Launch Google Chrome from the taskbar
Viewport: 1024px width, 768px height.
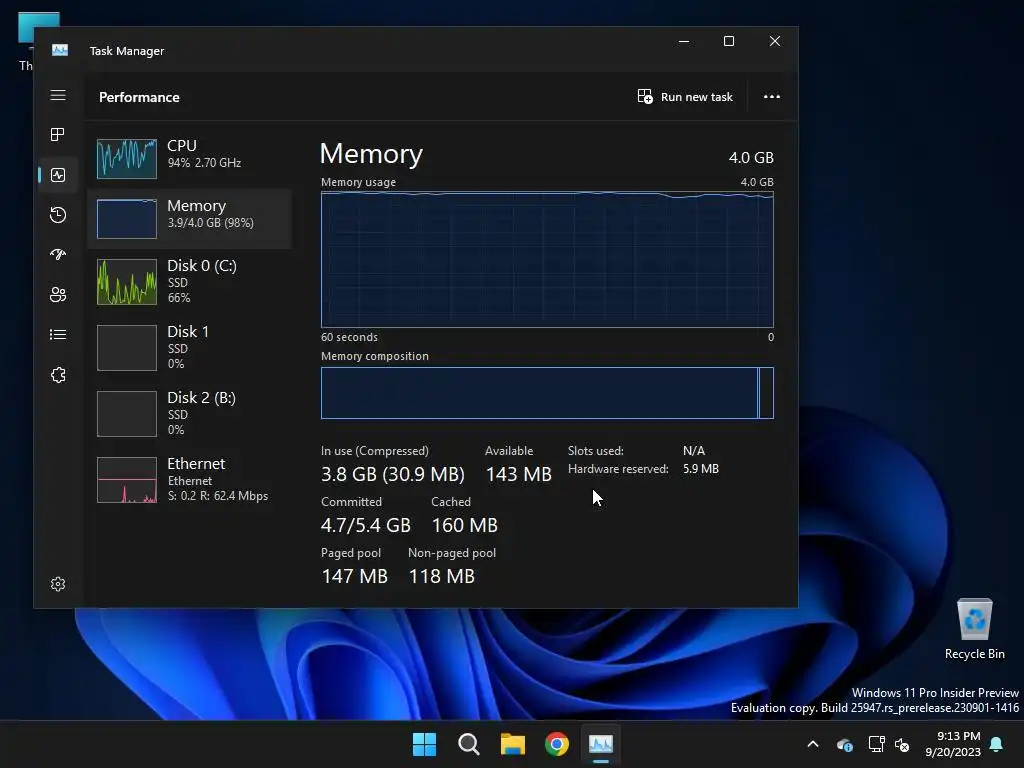(x=557, y=744)
